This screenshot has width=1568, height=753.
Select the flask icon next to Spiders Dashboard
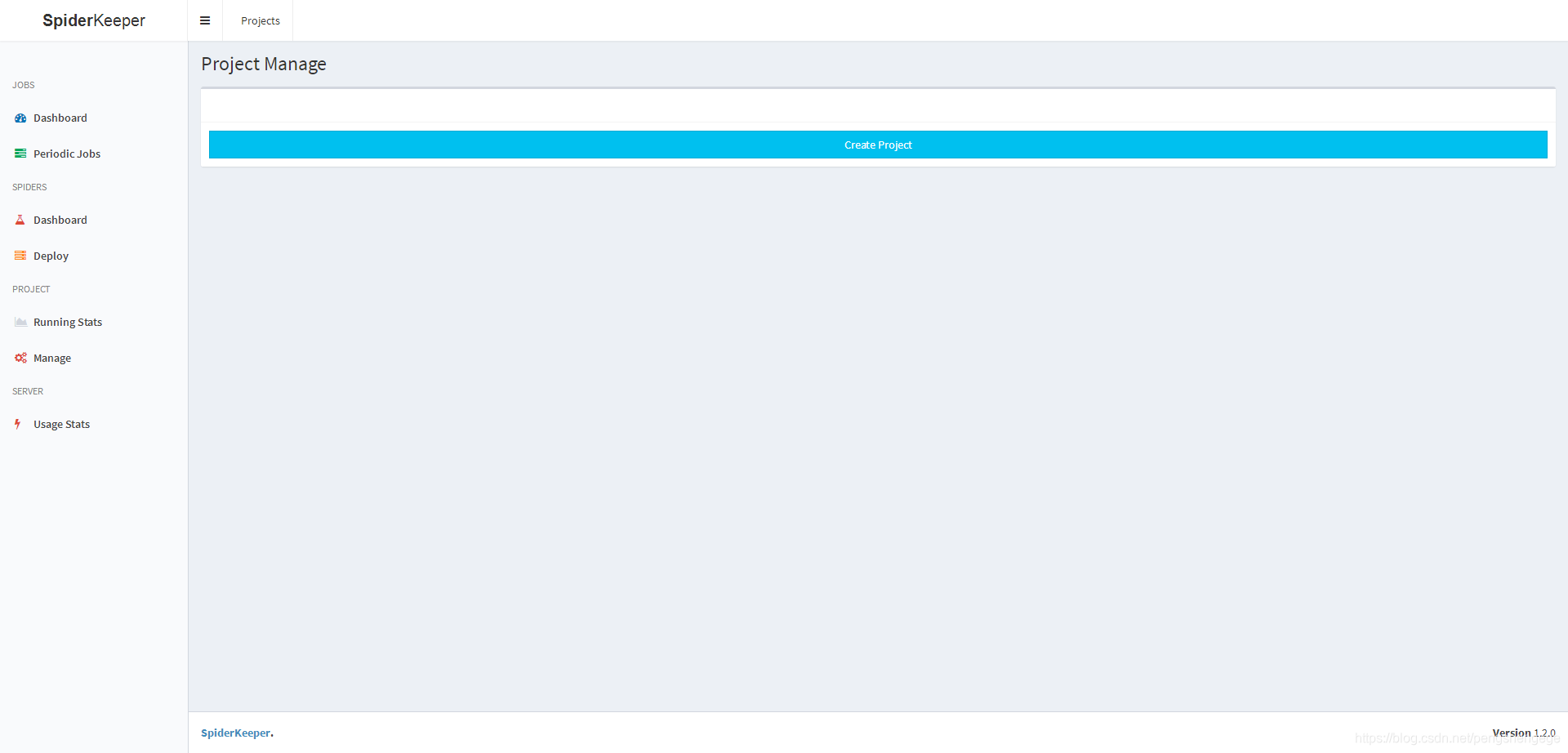tap(20, 220)
